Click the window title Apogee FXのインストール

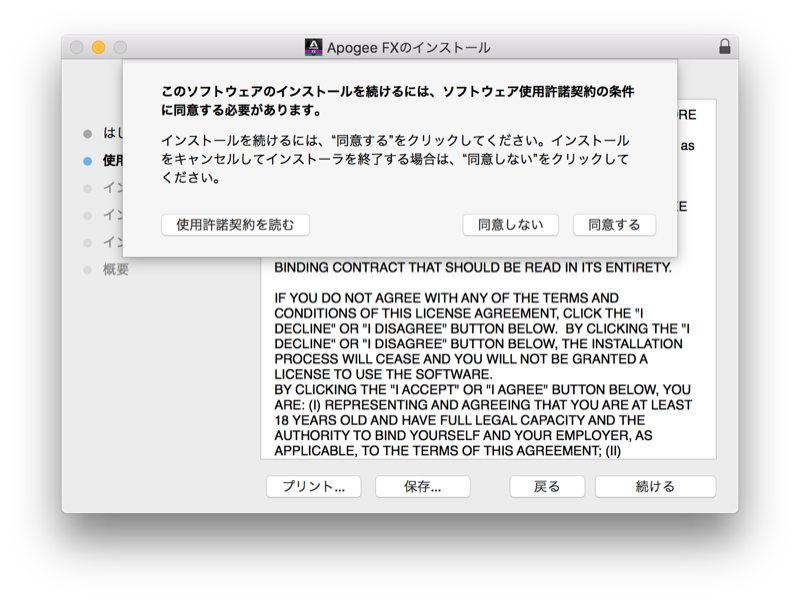(409, 48)
